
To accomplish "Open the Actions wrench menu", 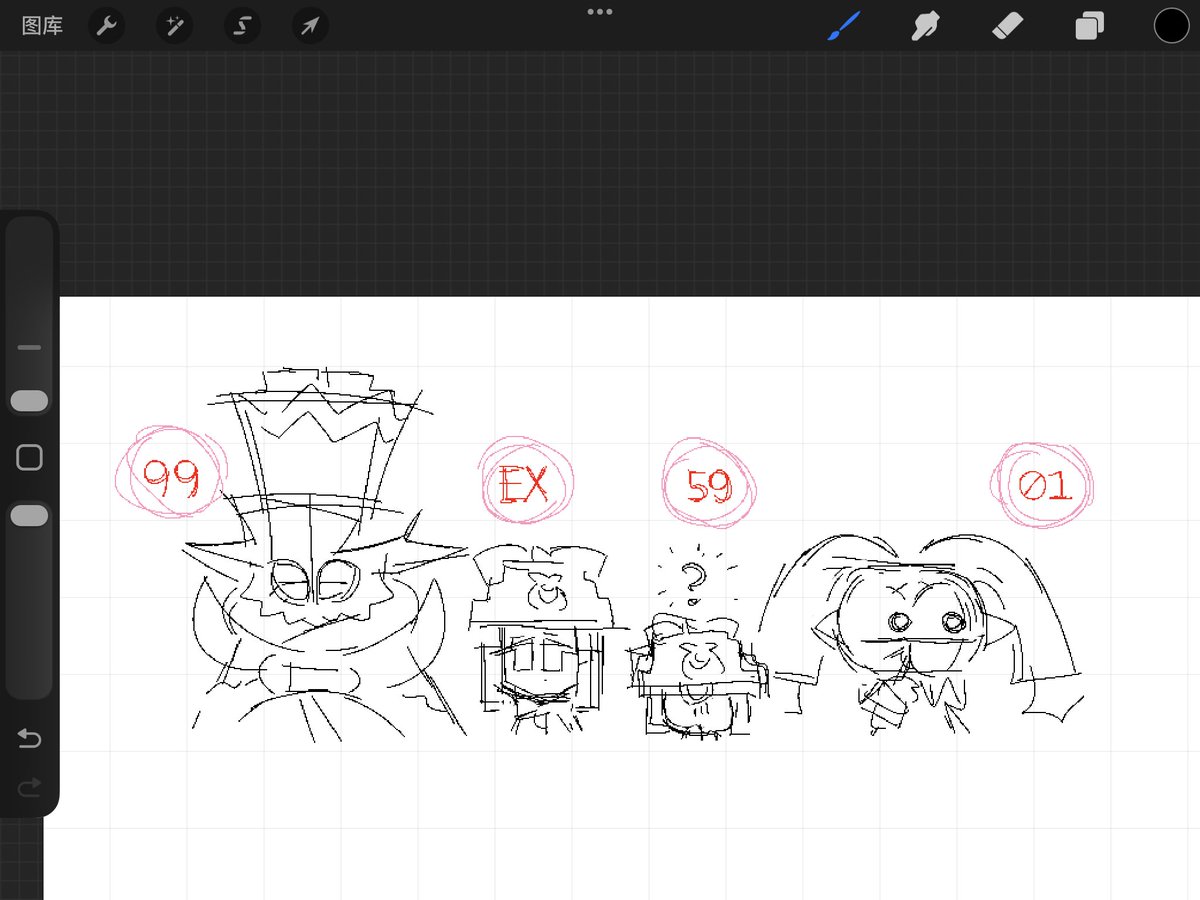I will (106, 26).
